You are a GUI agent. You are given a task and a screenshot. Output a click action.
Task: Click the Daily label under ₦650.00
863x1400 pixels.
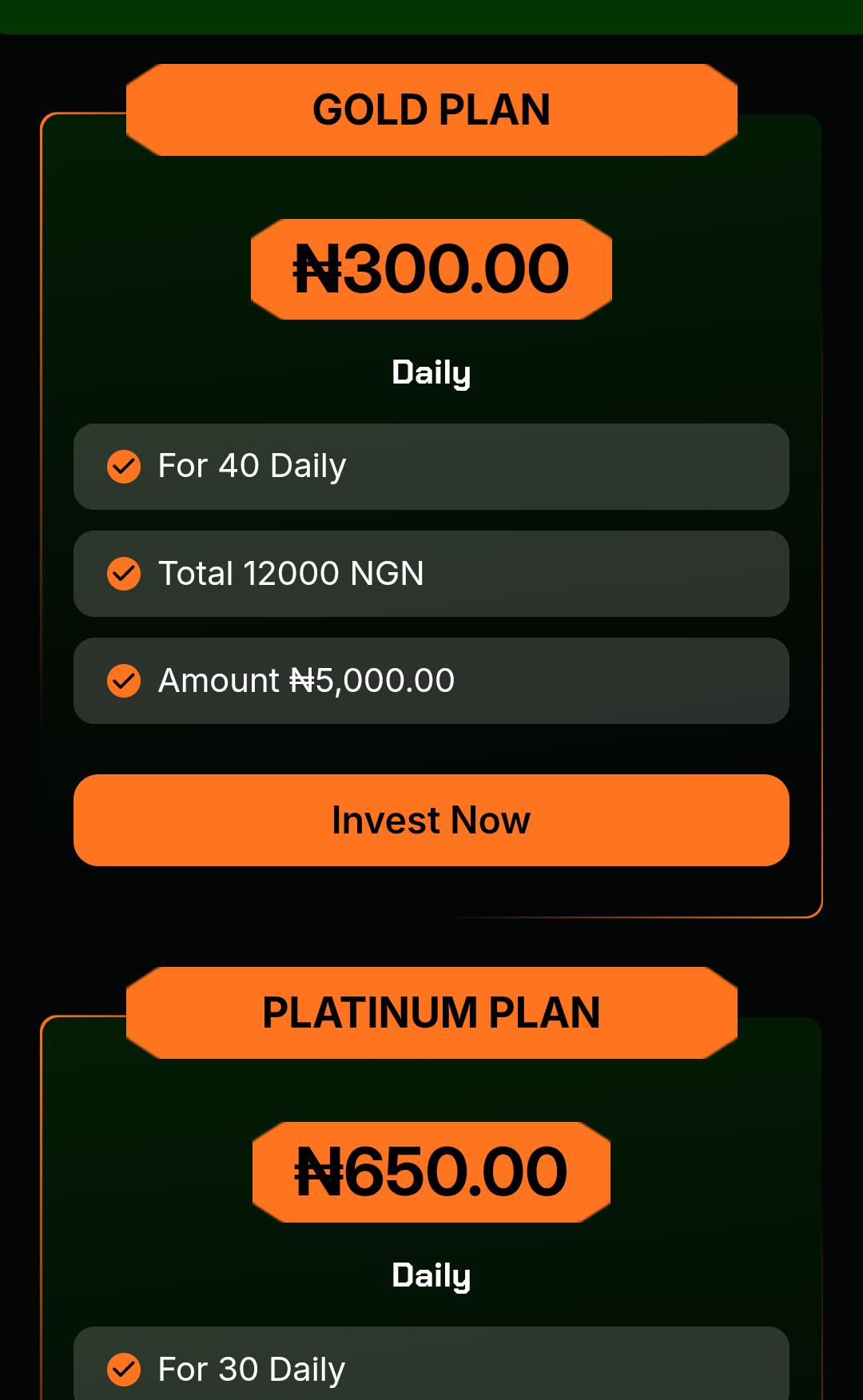click(431, 1275)
